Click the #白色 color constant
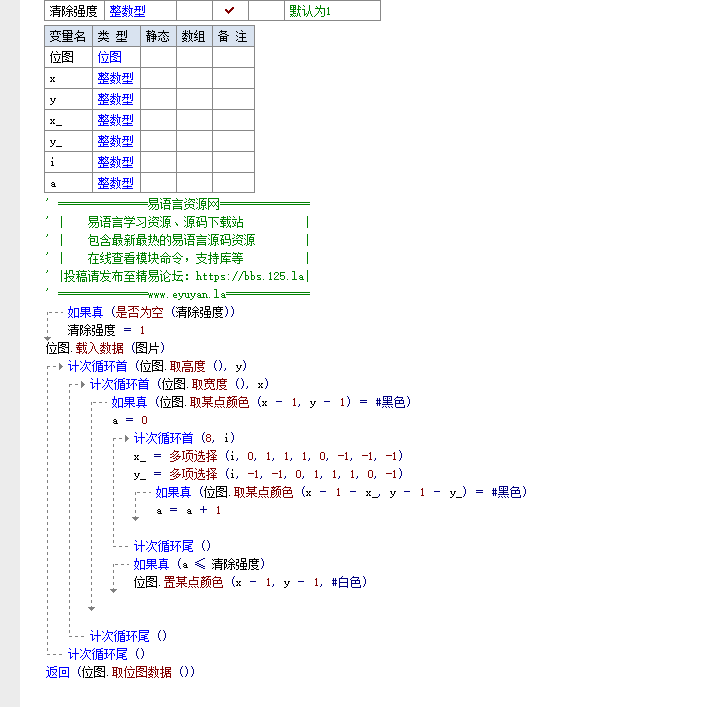The width and height of the screenshot is (708, 707). point(346,582)
